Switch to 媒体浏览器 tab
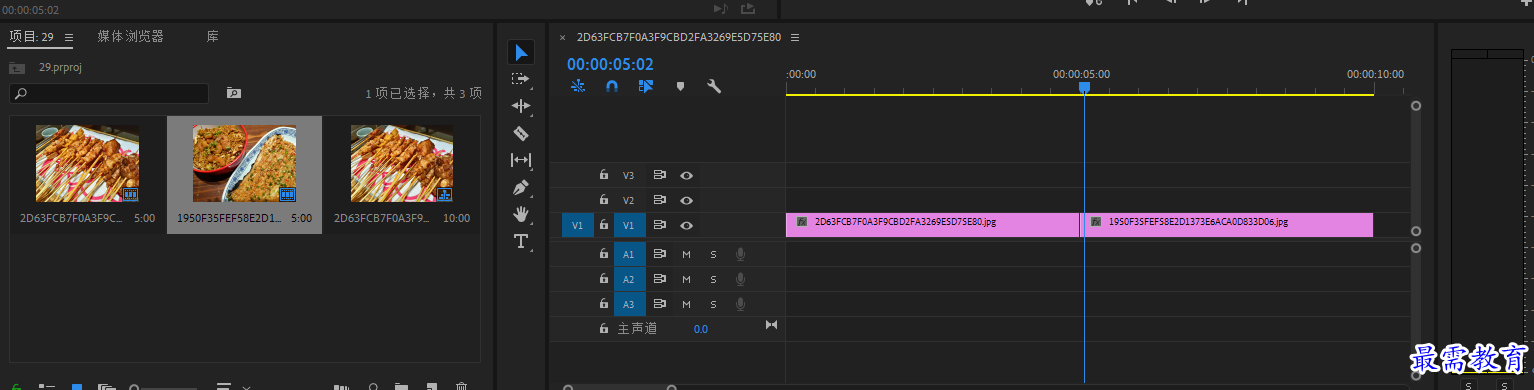 pyautogui.click(x=131, y=37)
